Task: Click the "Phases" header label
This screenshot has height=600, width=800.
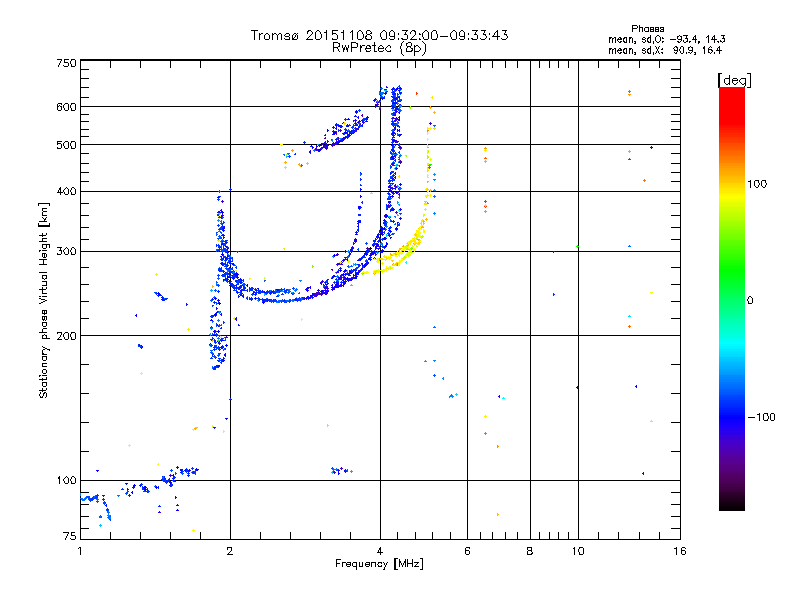Action: tap(647, 29)
